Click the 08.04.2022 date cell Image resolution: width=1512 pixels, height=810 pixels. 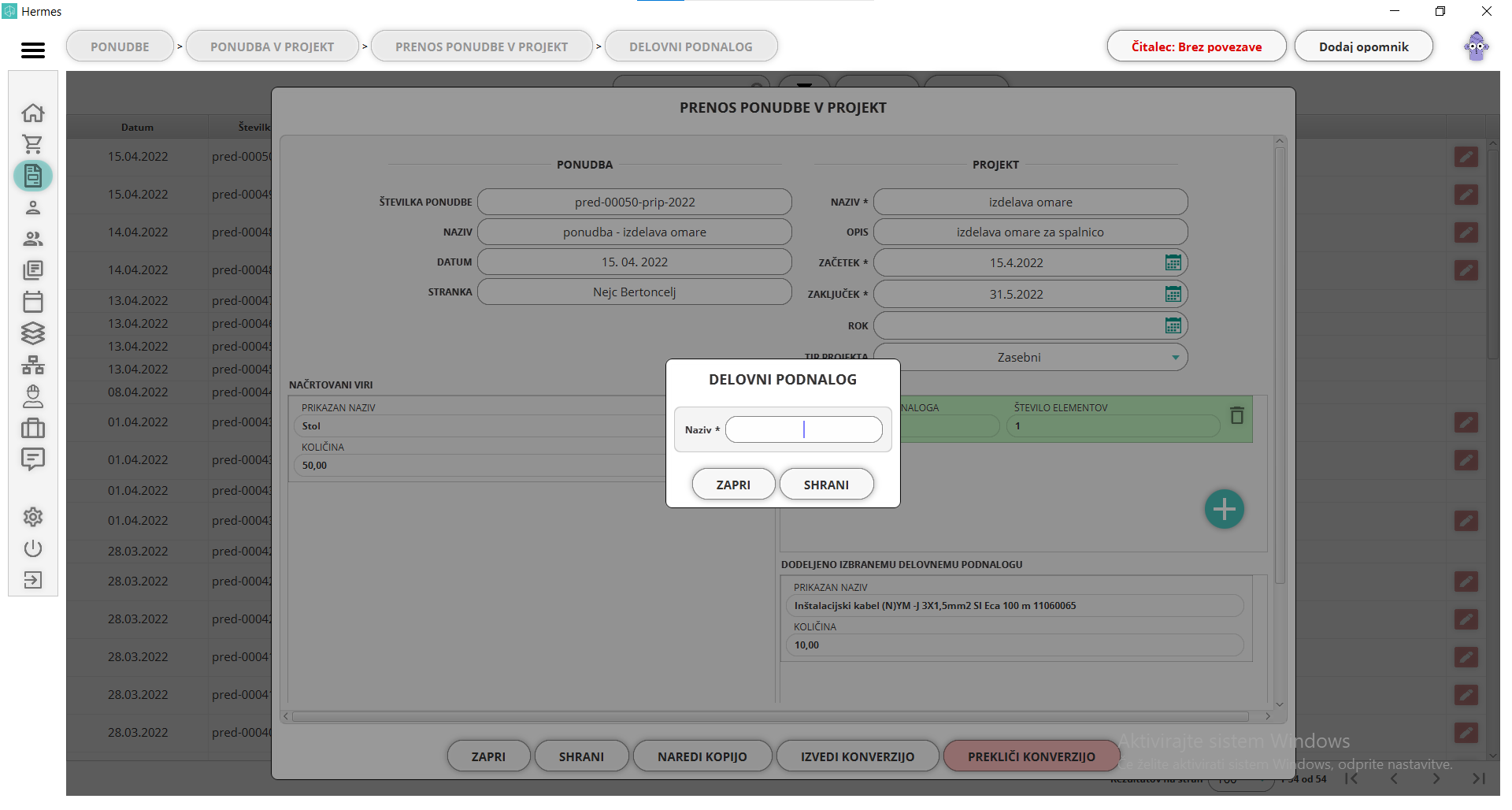pyautogui.click(x=138, y=392)
